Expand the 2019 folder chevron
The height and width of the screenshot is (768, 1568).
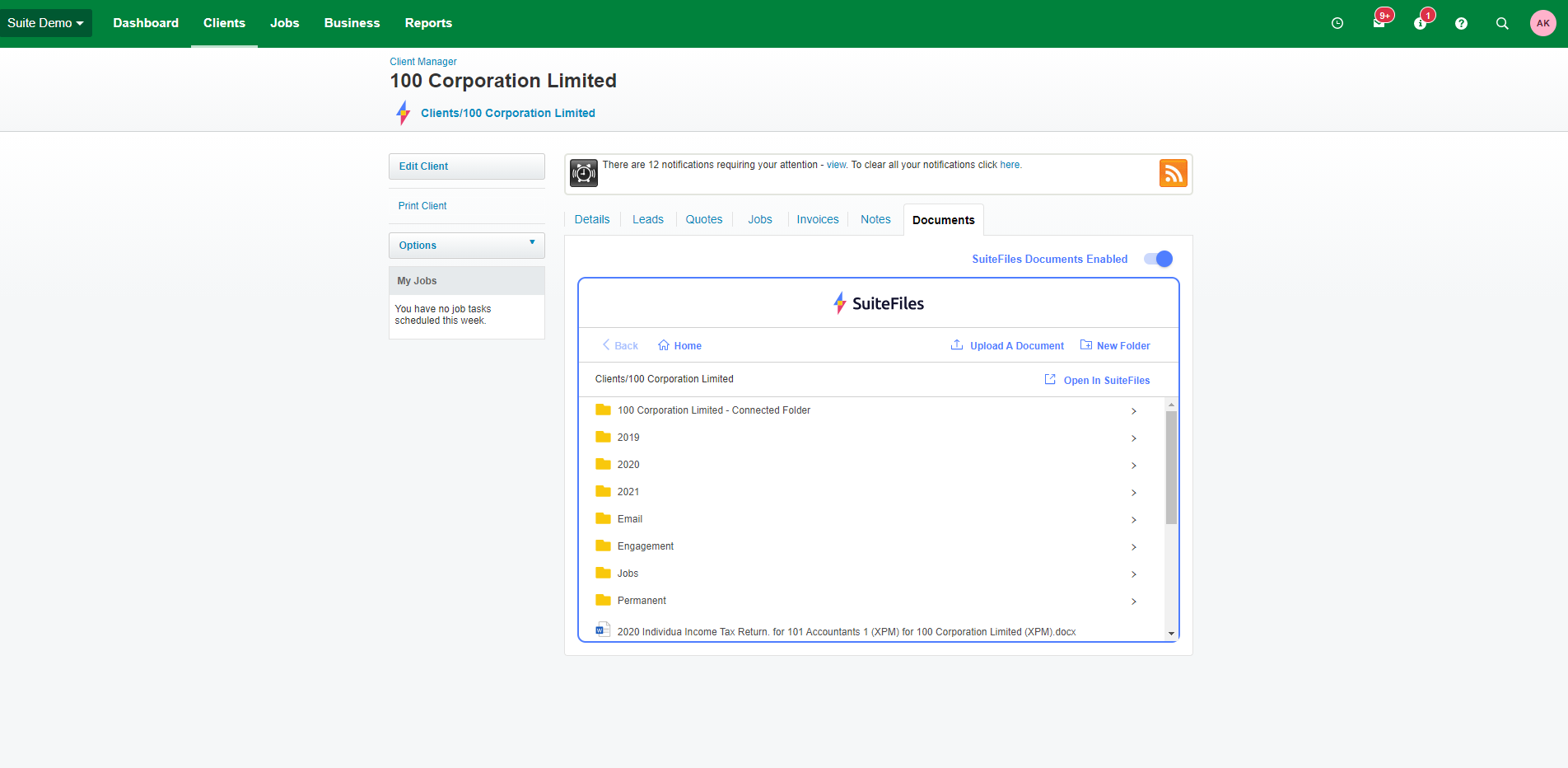click(1134, 438)
